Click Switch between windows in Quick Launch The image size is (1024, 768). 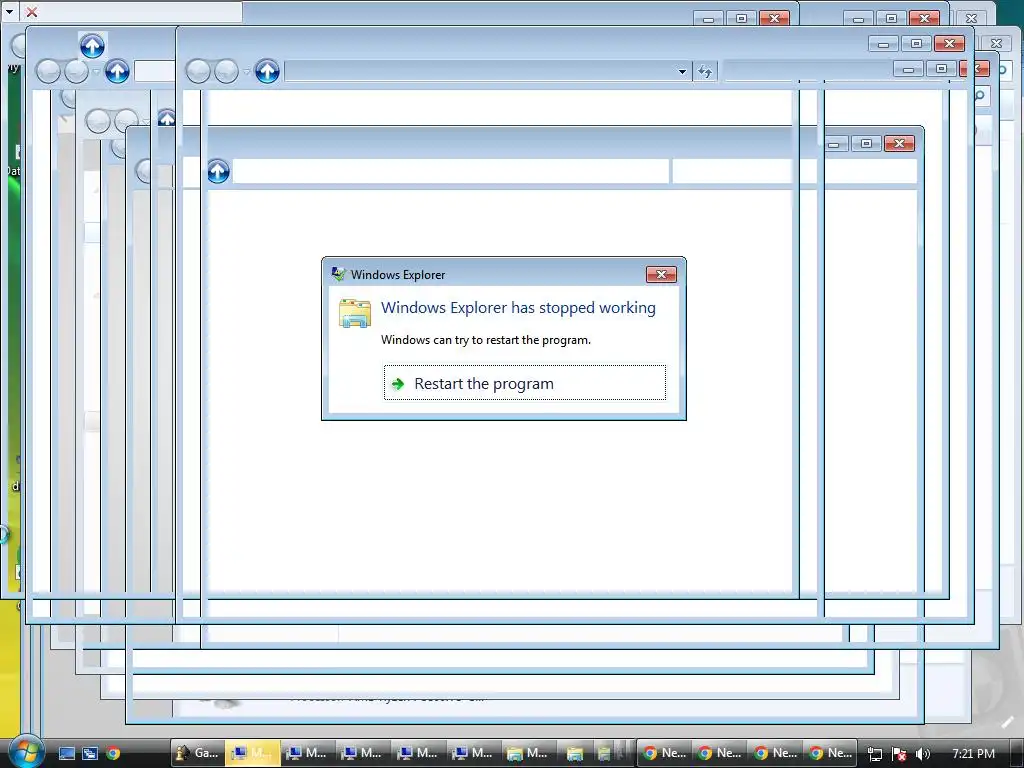pos(89,753)
